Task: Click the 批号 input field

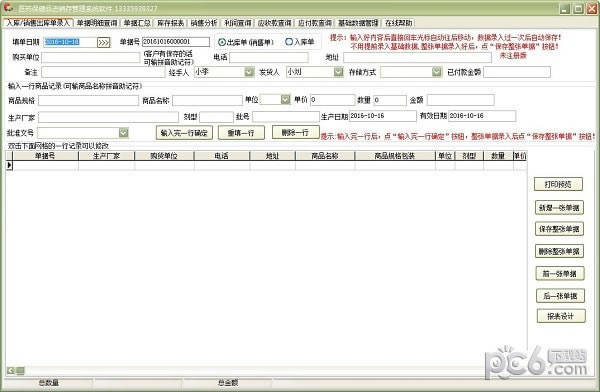Action: point(285,116)
